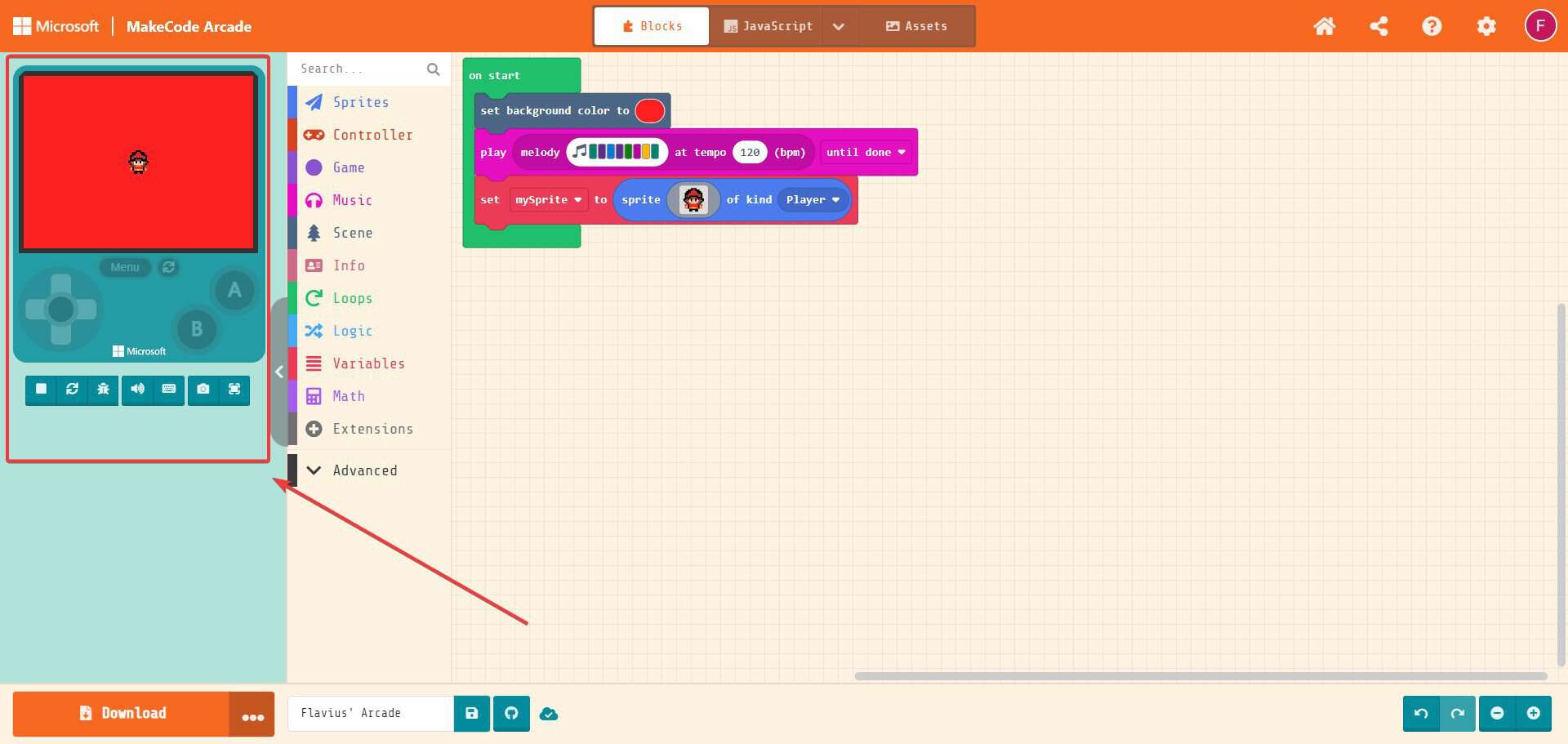This screenshot has height=744, width=1568.
Task: Open the debug mode in the simulator
Action: tap(103, 390)
